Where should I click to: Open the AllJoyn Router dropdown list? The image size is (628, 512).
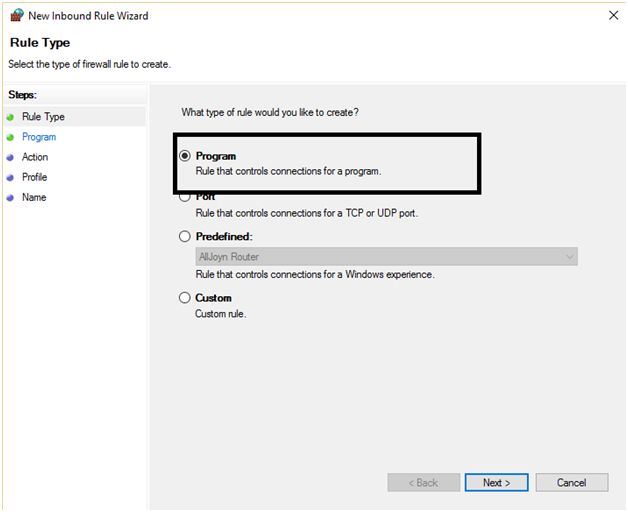pos(387,257)
